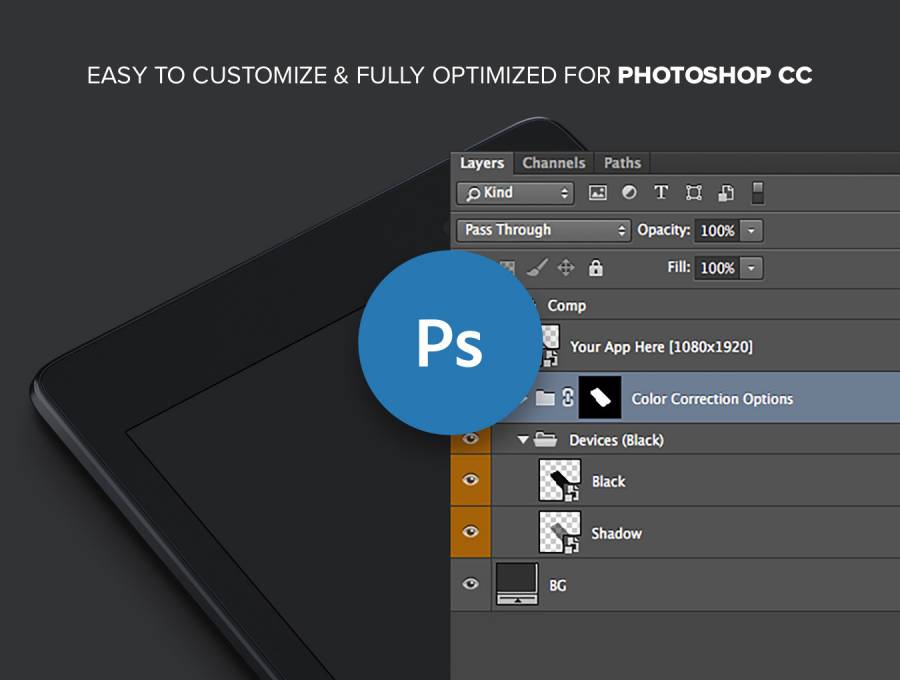Open the Opacity slider dropdown arrow
The image size is (900, 680).
[752, 231]
